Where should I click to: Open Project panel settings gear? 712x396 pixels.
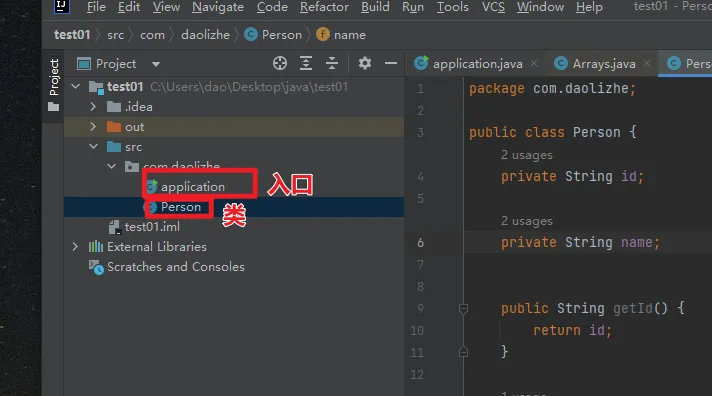tap(365, 63)
